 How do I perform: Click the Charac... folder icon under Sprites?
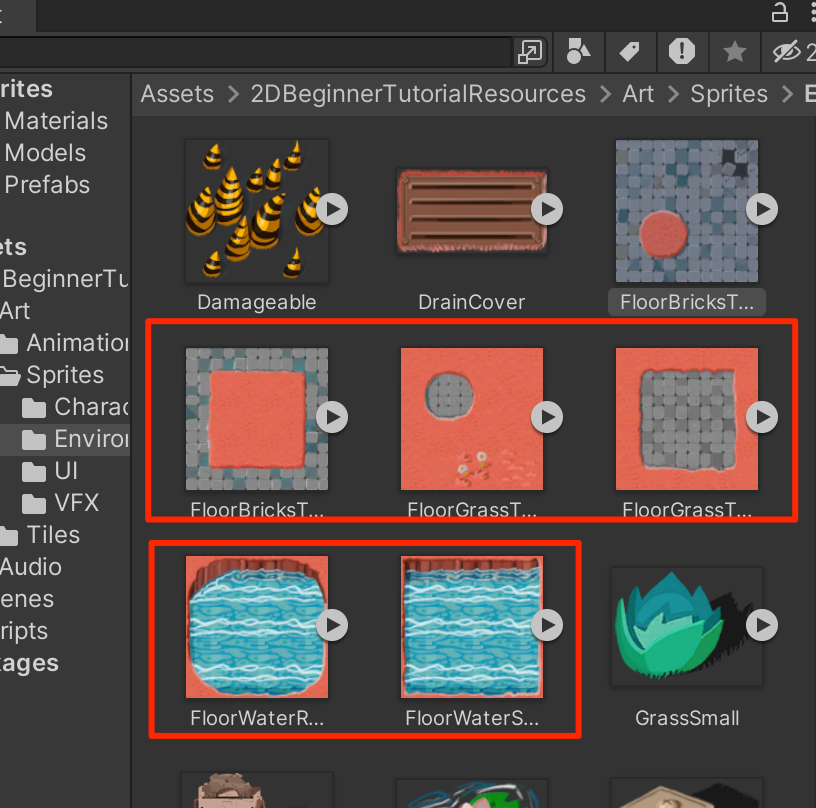[x=34, y=408]
